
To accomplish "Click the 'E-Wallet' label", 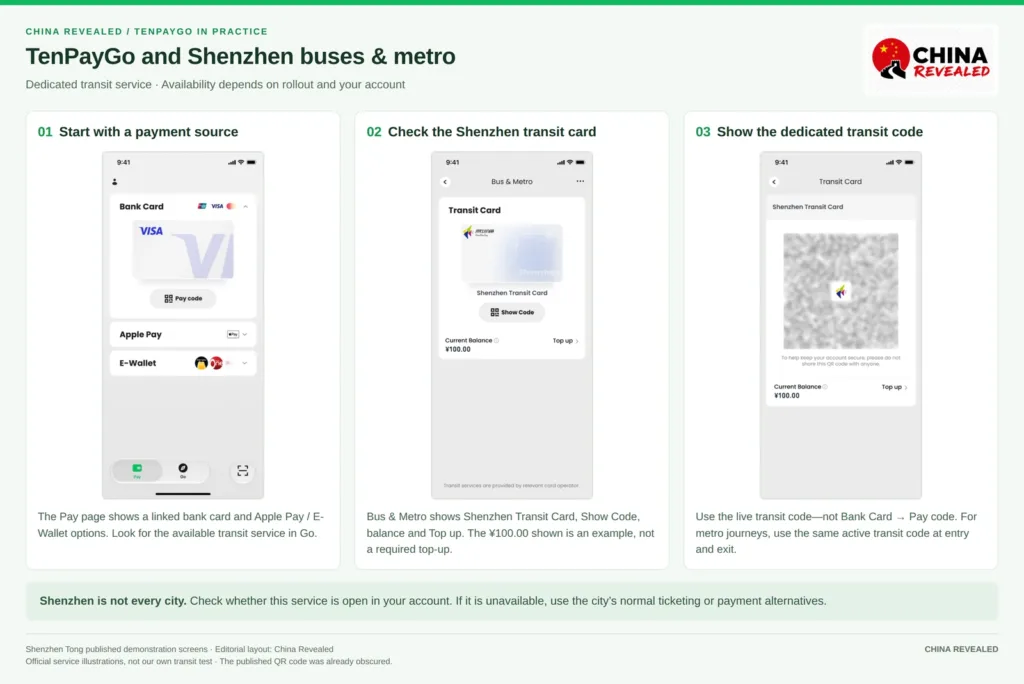I will [x=138, y=363].
